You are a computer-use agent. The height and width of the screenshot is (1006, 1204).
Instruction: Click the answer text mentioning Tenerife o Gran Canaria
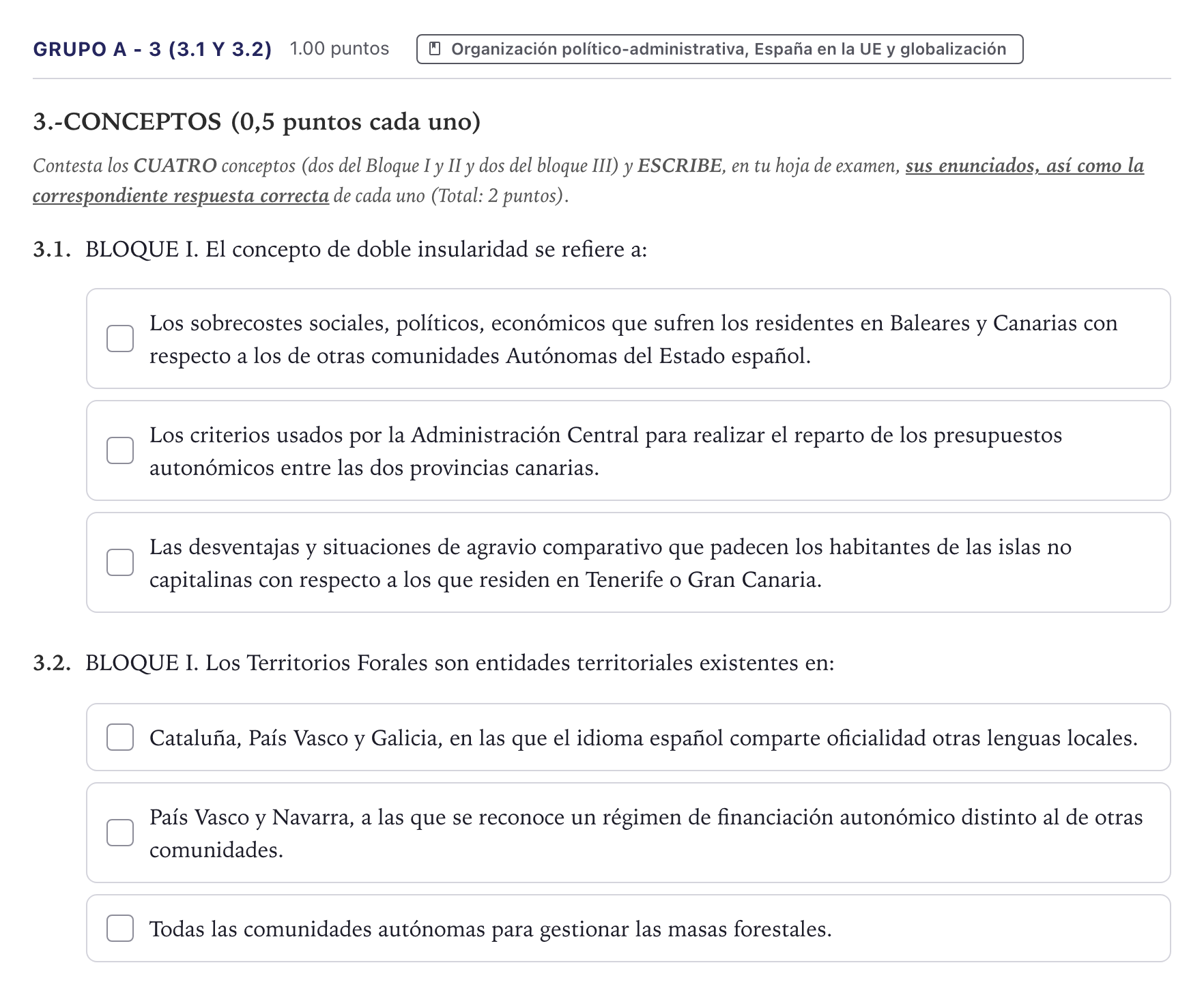click(x=485, y=580)
